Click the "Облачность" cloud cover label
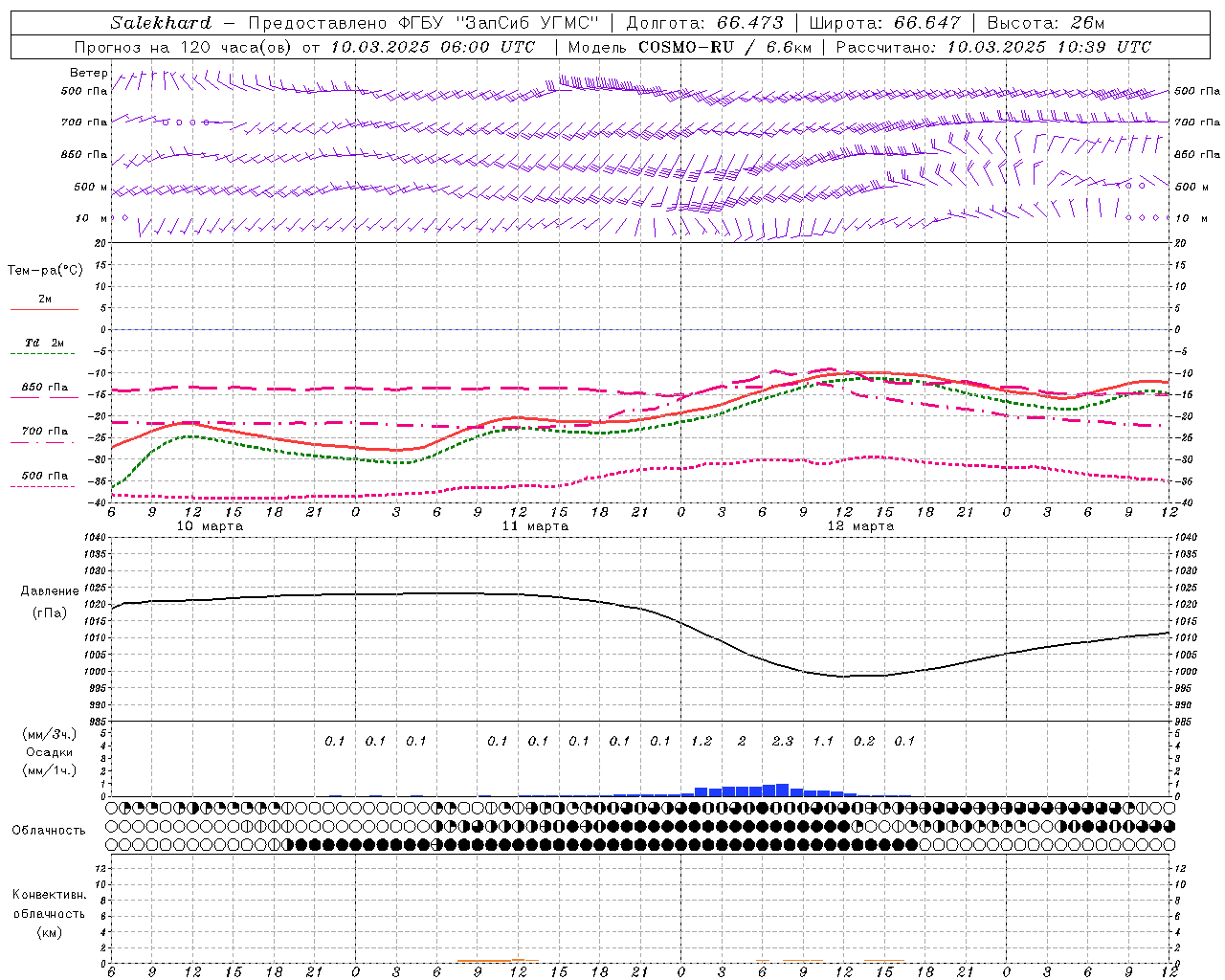The height and width of the screenshot is (980, 1225). point(49,831)
